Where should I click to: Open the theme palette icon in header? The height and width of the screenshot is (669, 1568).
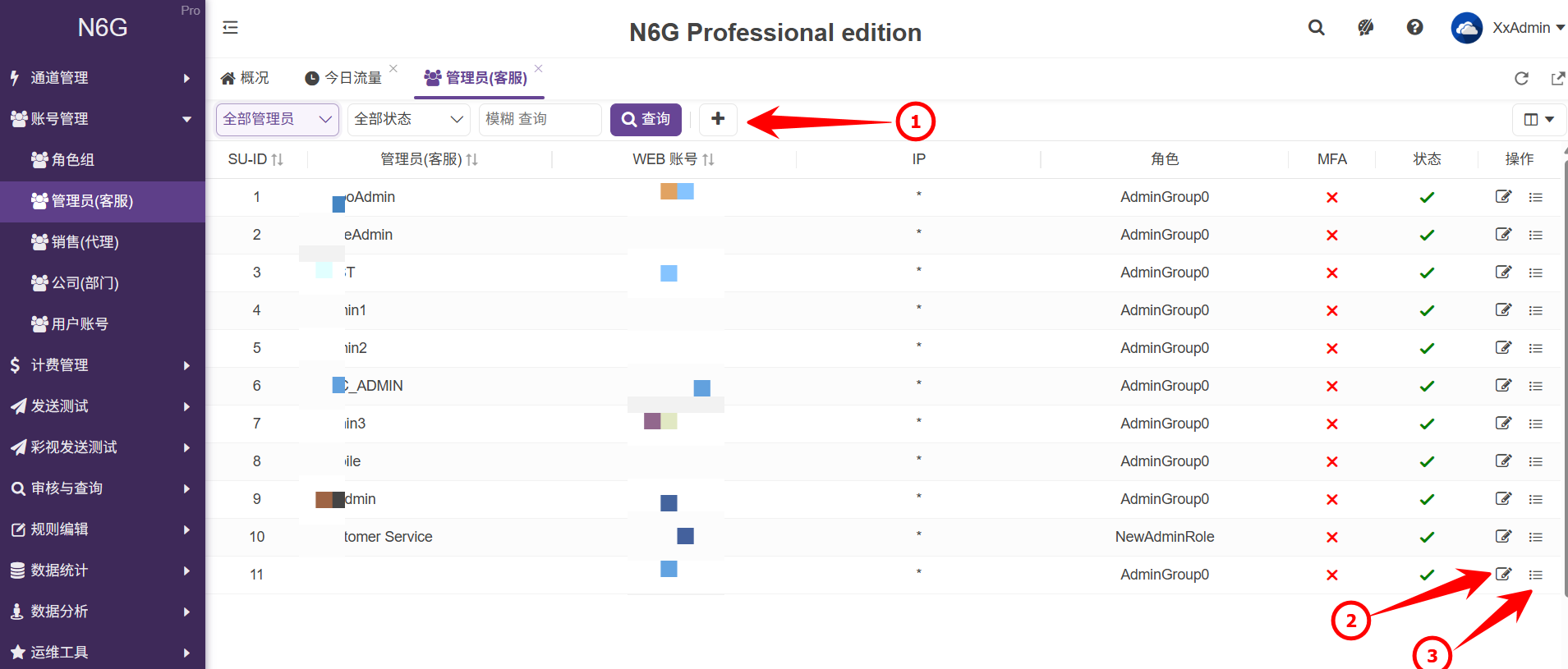[1365, 28]
